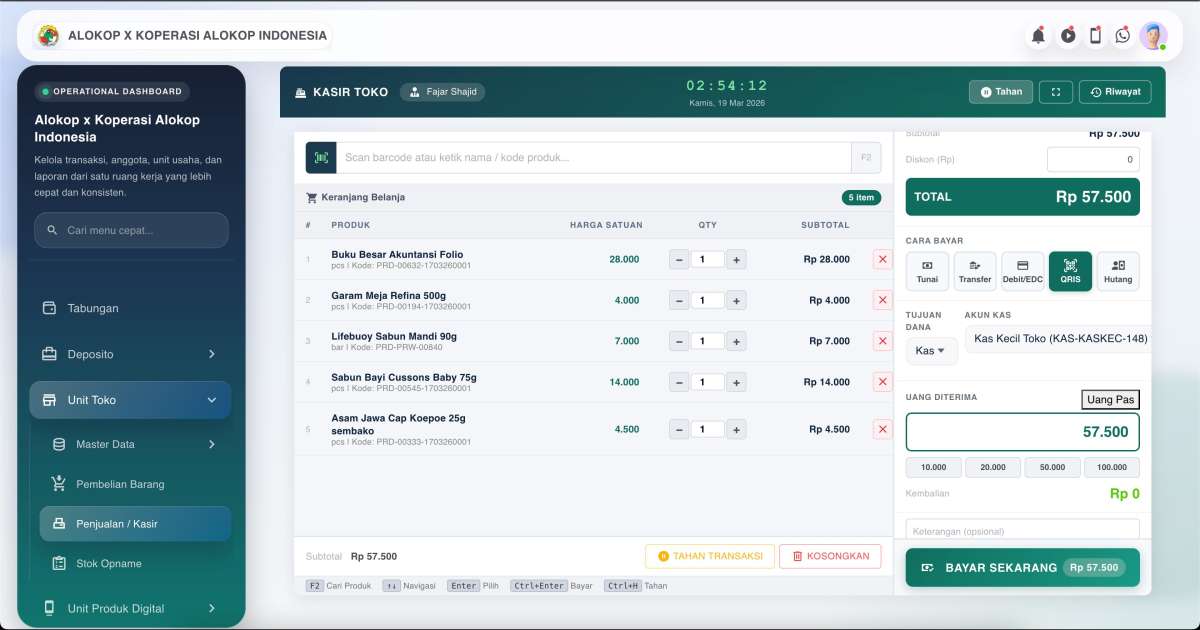Click the mobile phone icon in header
This screenshot has width=1200, height=630.
click(1095, 36)
